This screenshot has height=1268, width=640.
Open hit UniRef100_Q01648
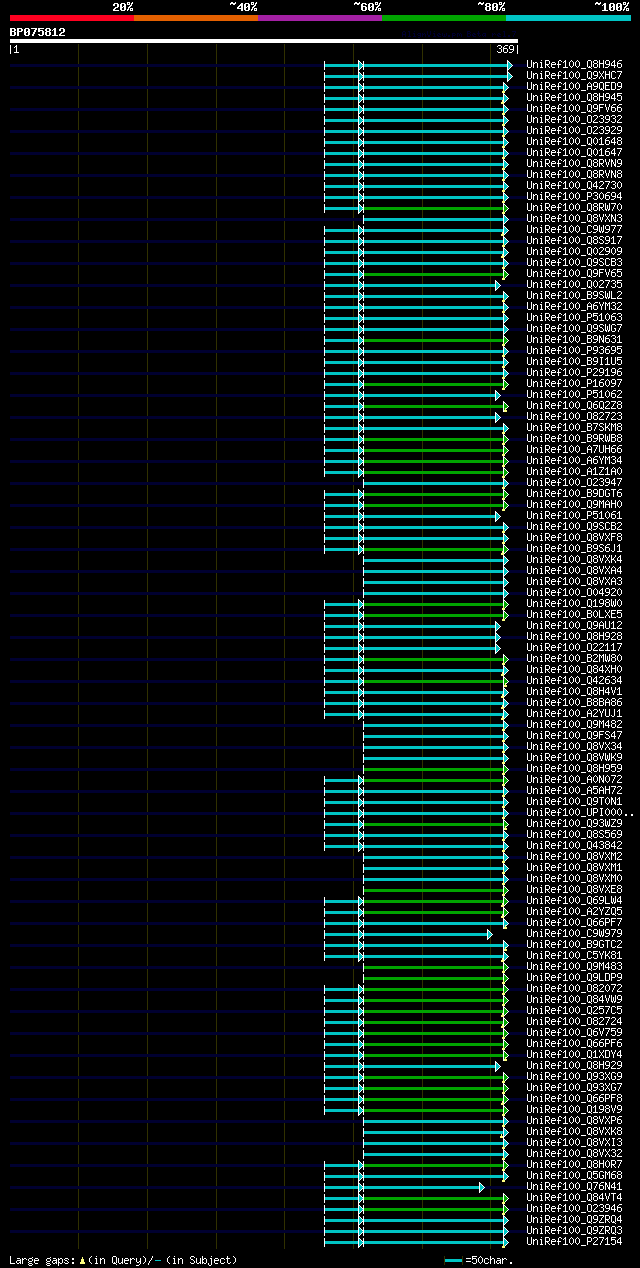point(575,141)
